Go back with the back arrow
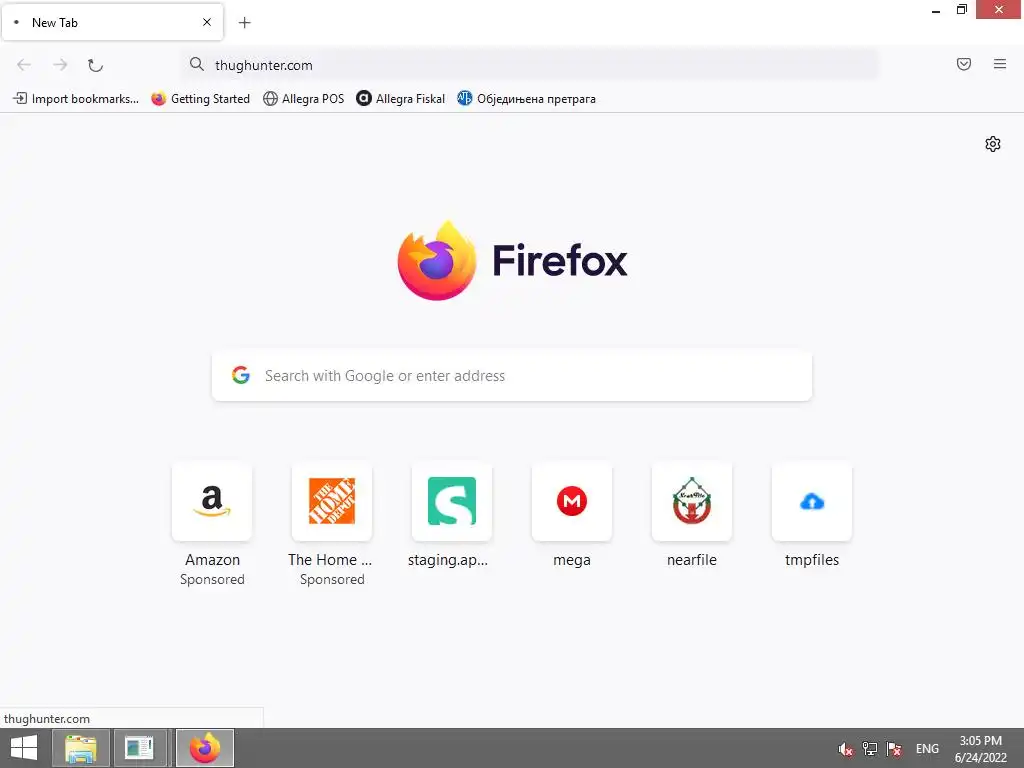 (24, 65)
